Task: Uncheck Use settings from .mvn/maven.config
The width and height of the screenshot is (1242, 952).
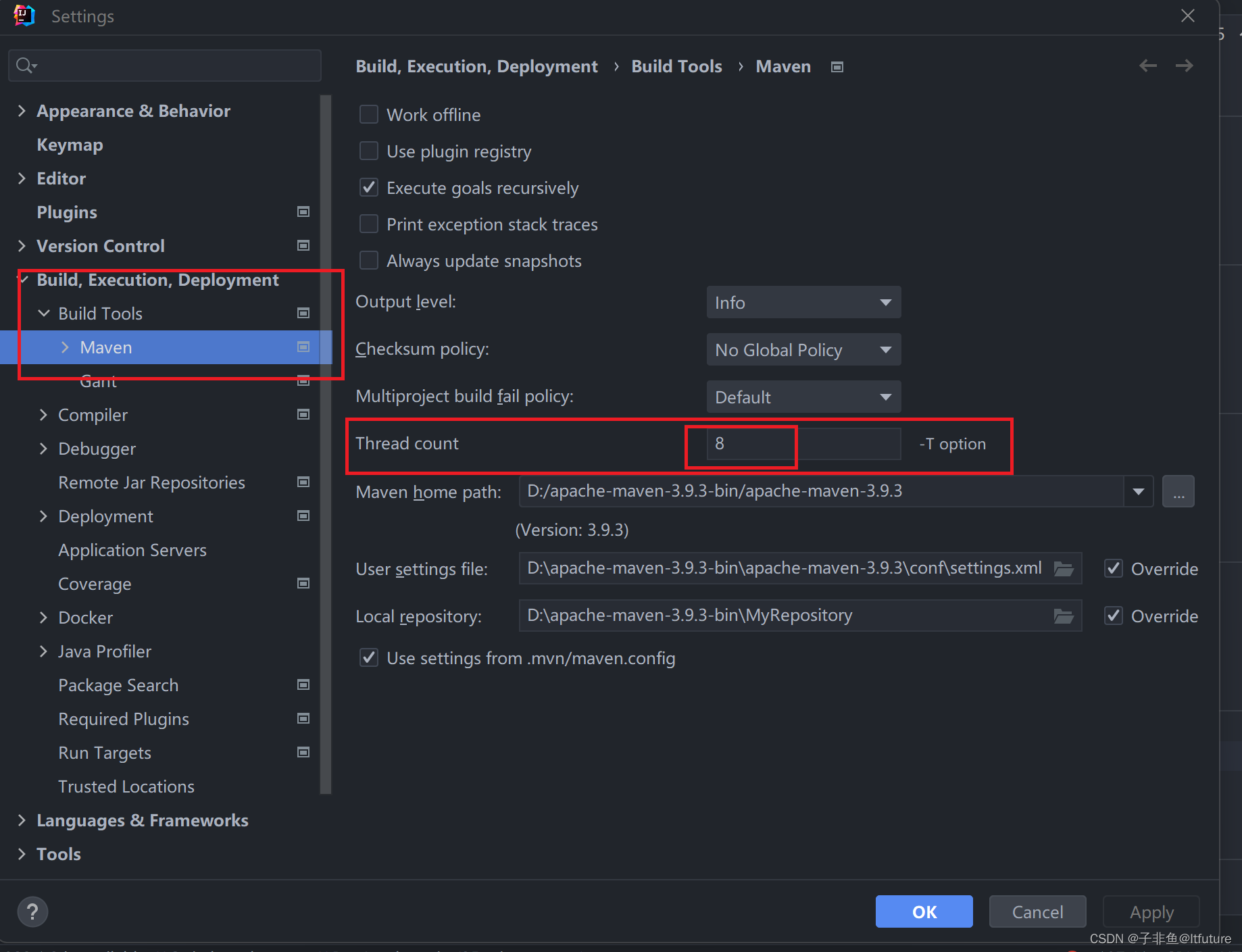Action: tap(369, 657)
